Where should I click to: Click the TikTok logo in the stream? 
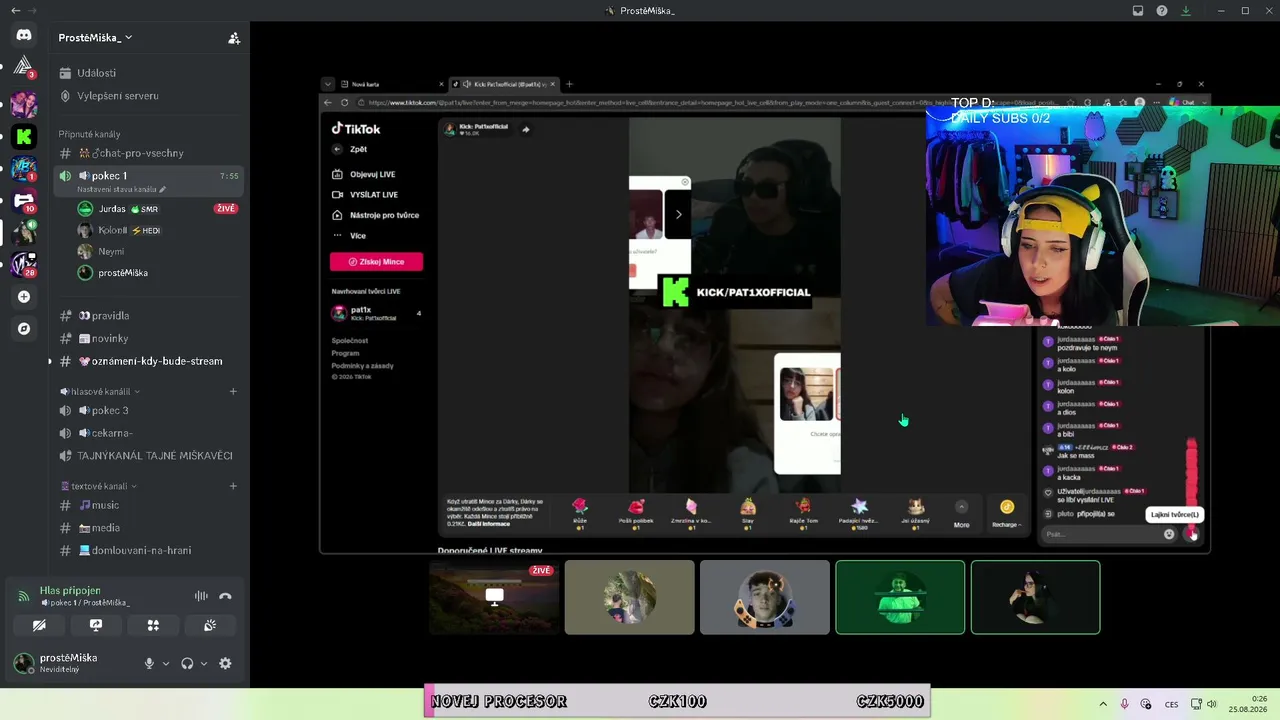pyautogui.click(x=356, y=129)
